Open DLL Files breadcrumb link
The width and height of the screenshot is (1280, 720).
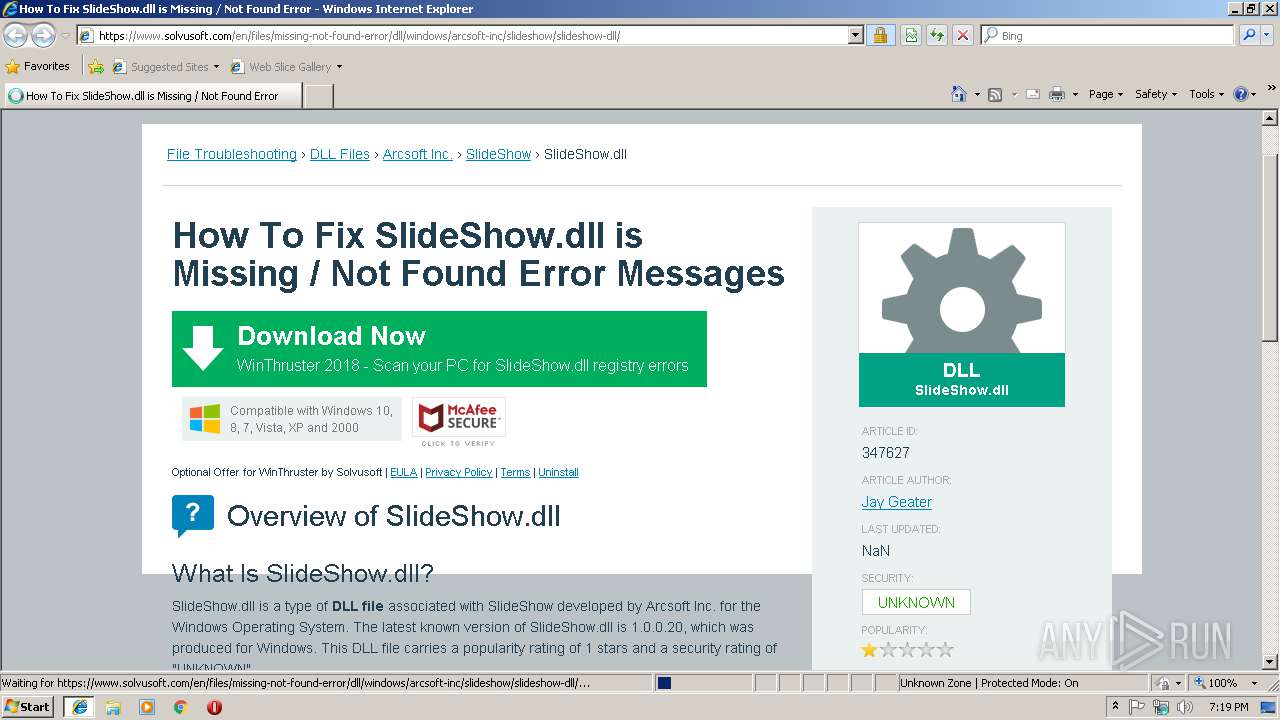340,154
